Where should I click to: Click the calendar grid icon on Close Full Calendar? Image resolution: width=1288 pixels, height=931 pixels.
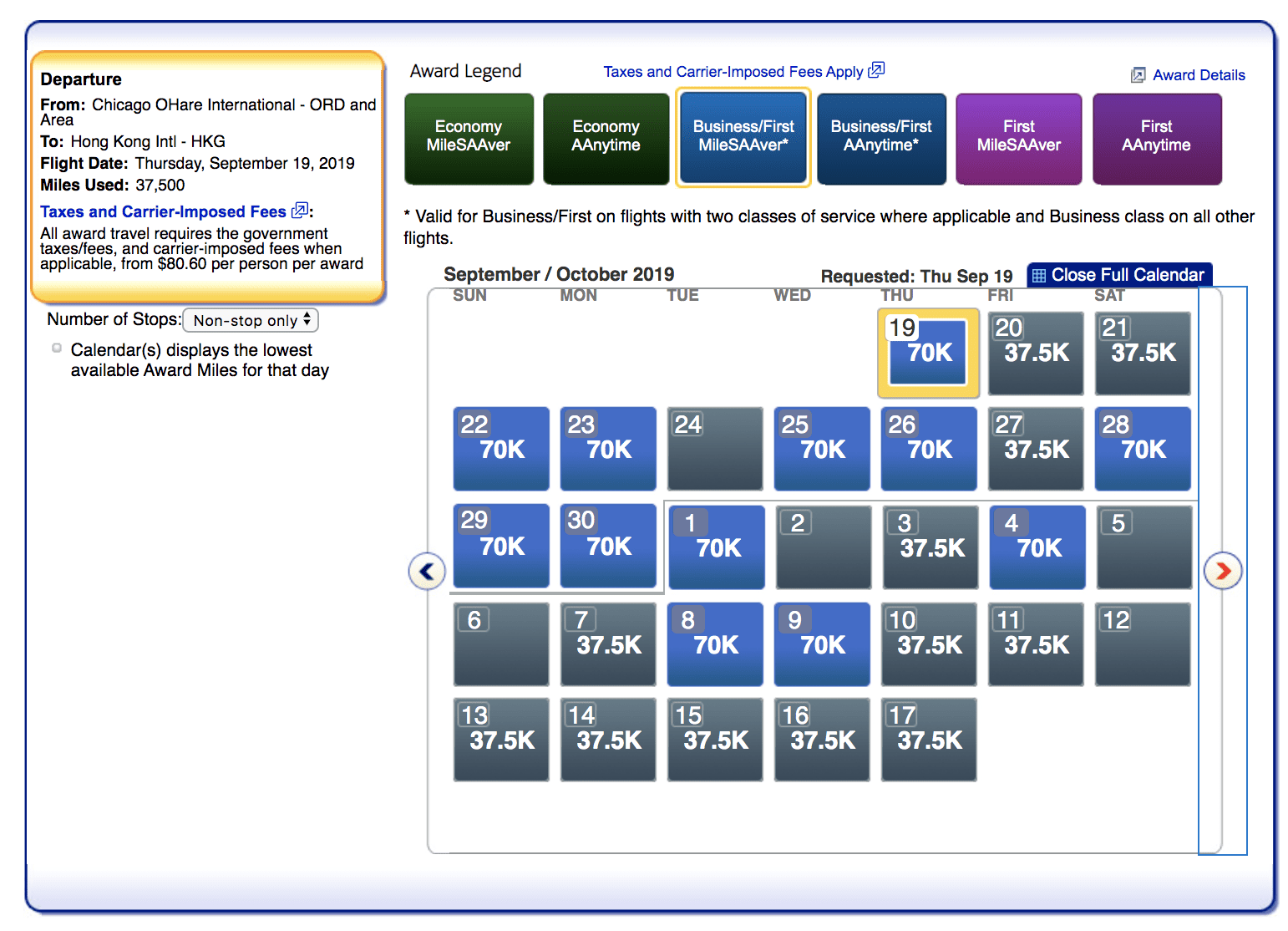1039,275
